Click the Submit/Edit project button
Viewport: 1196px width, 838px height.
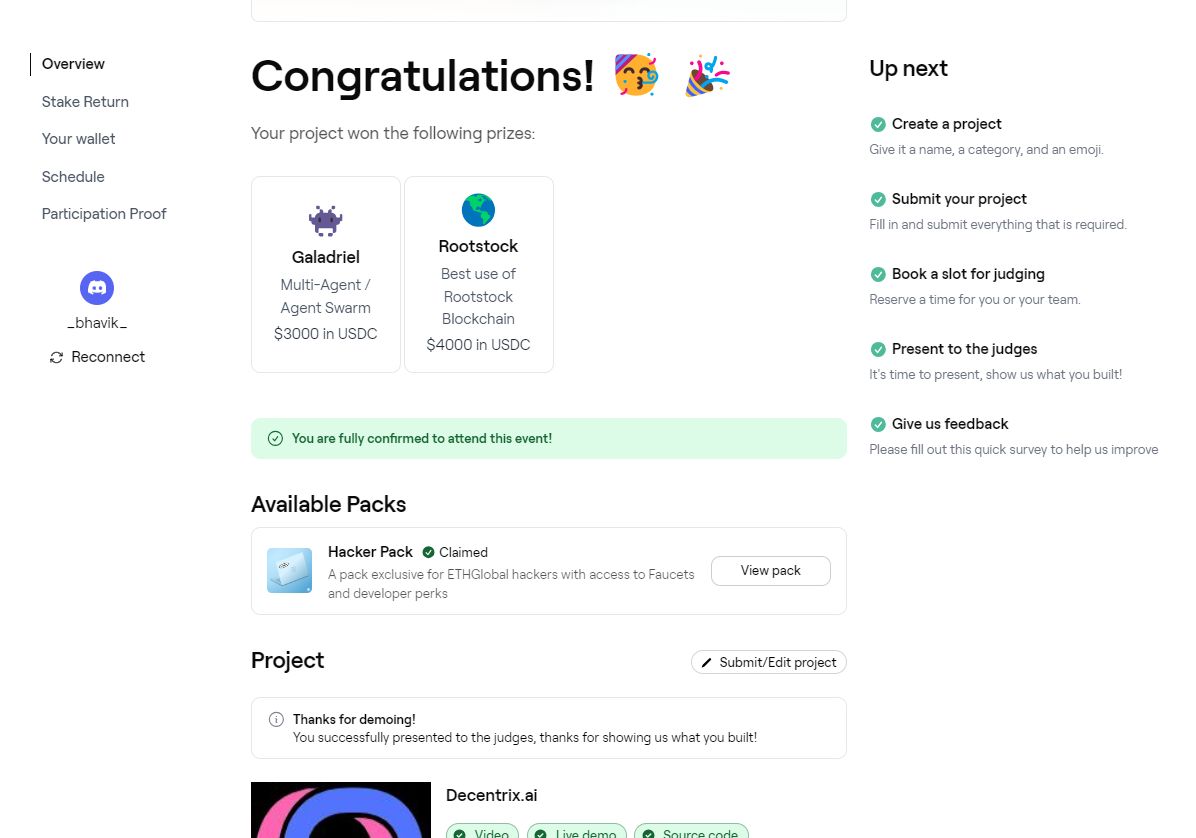click(768, 662)
